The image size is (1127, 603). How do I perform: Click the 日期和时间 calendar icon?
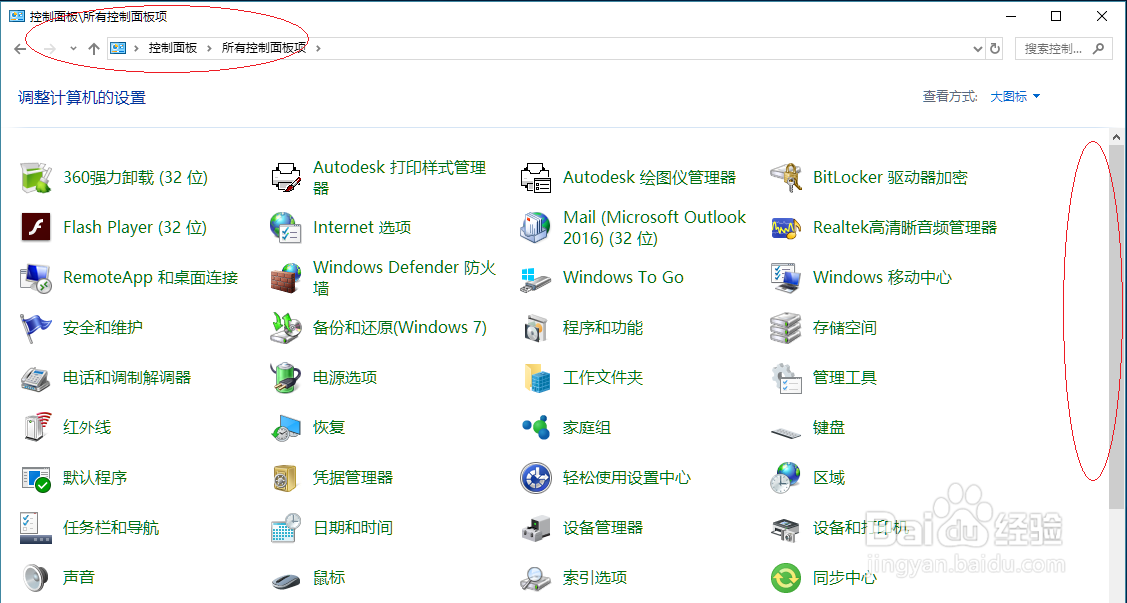click(x=286, y=528)
